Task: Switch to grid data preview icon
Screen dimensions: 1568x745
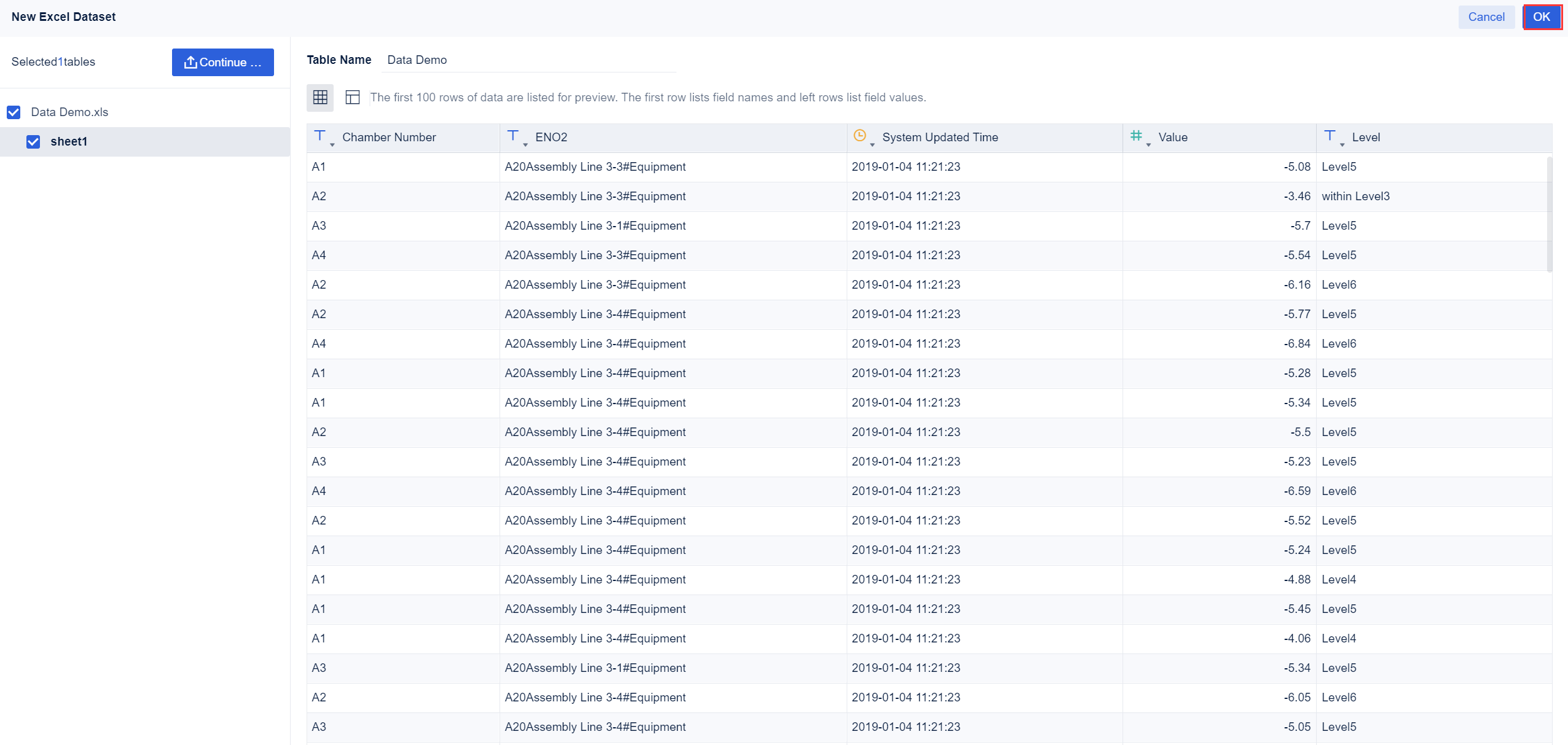Action: (x=320, y=97)
